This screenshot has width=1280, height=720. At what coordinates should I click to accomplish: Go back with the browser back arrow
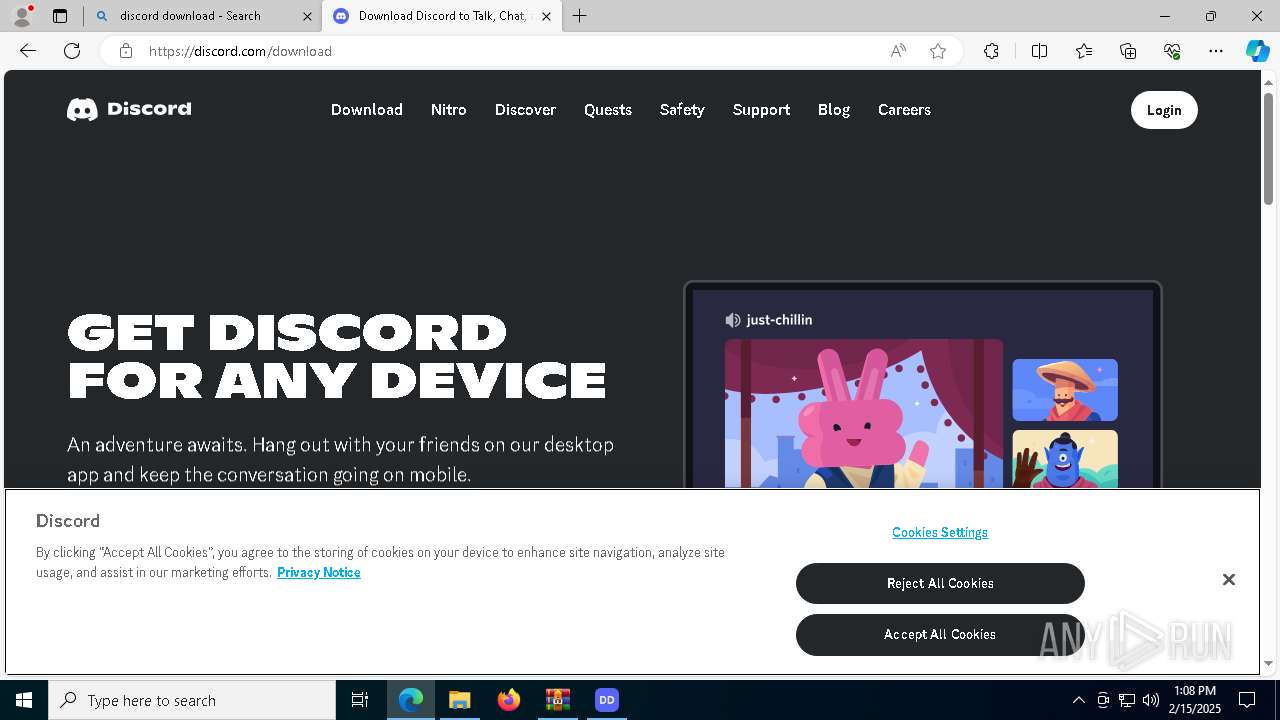pos(28,51)
